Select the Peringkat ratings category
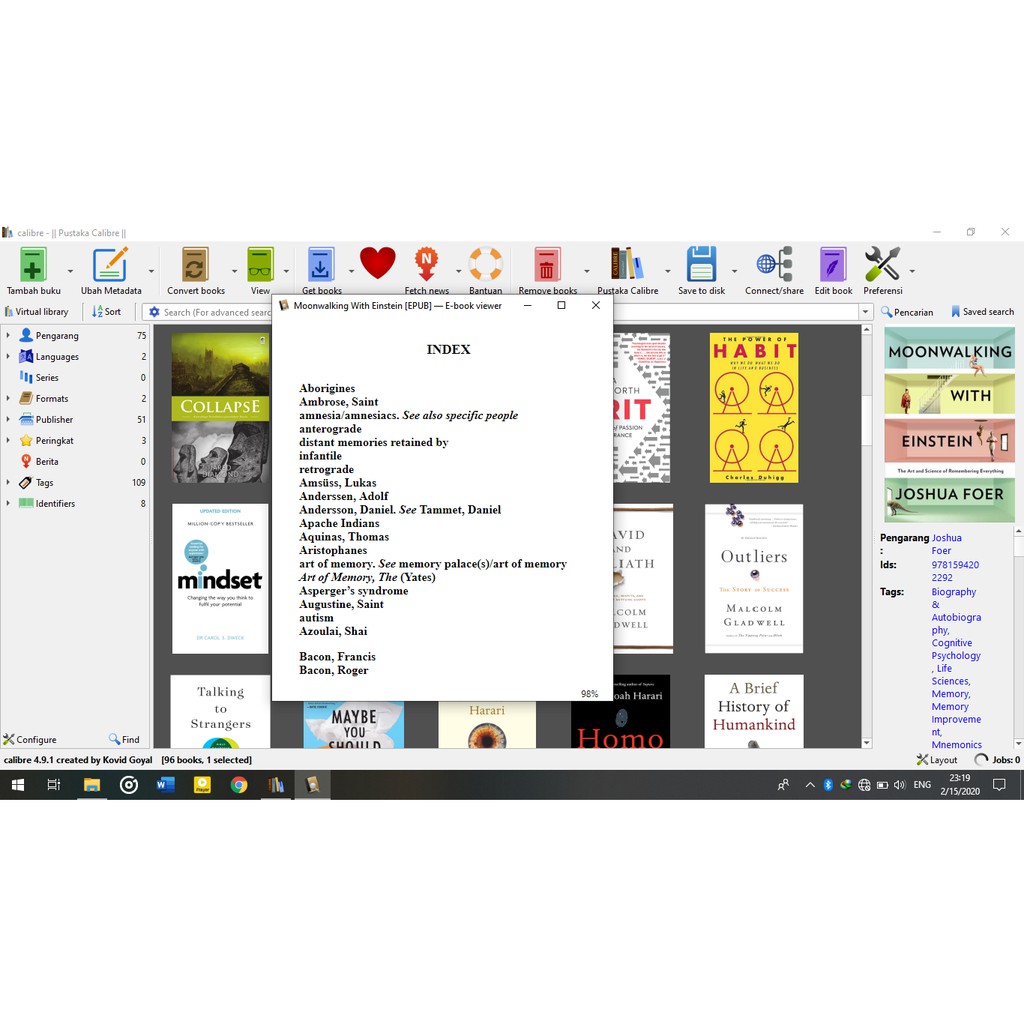This screenshot has width=1024, height=1024. 54,440
